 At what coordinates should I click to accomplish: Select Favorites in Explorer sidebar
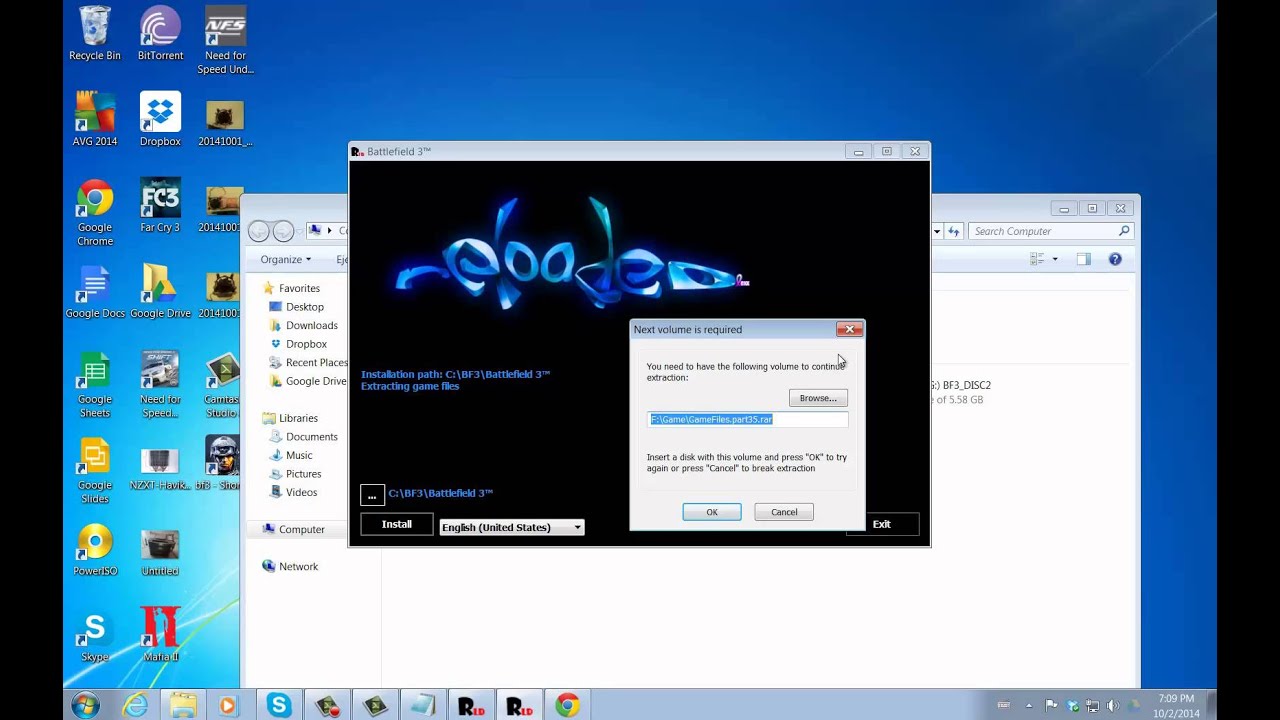click(x=299, y=288)
